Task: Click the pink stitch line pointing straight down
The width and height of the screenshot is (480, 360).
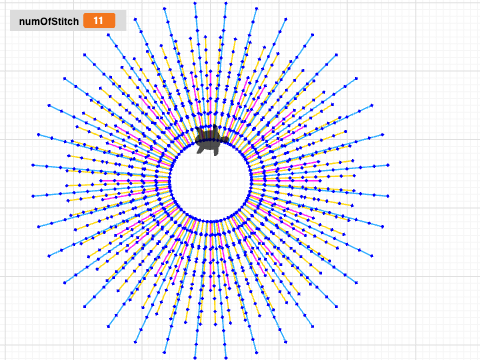Action: coord(211,256)
